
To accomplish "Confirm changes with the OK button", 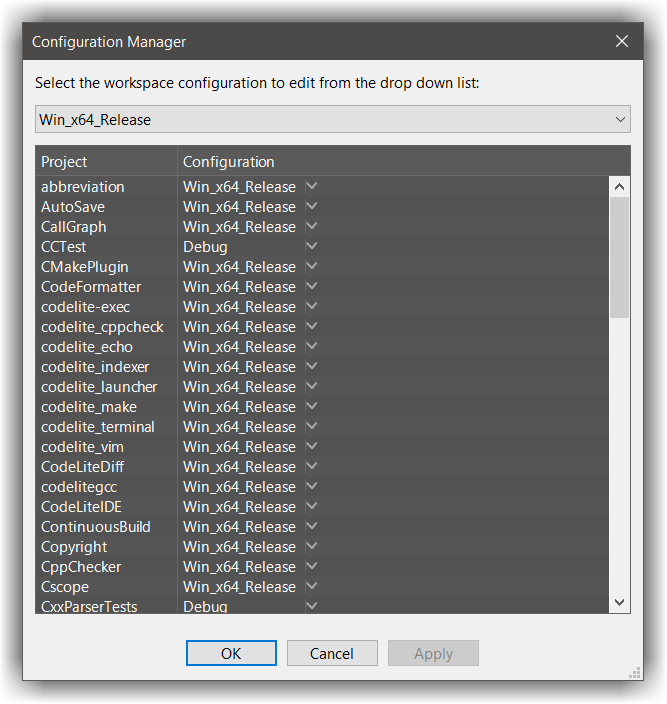I will (x=231, y=653).
